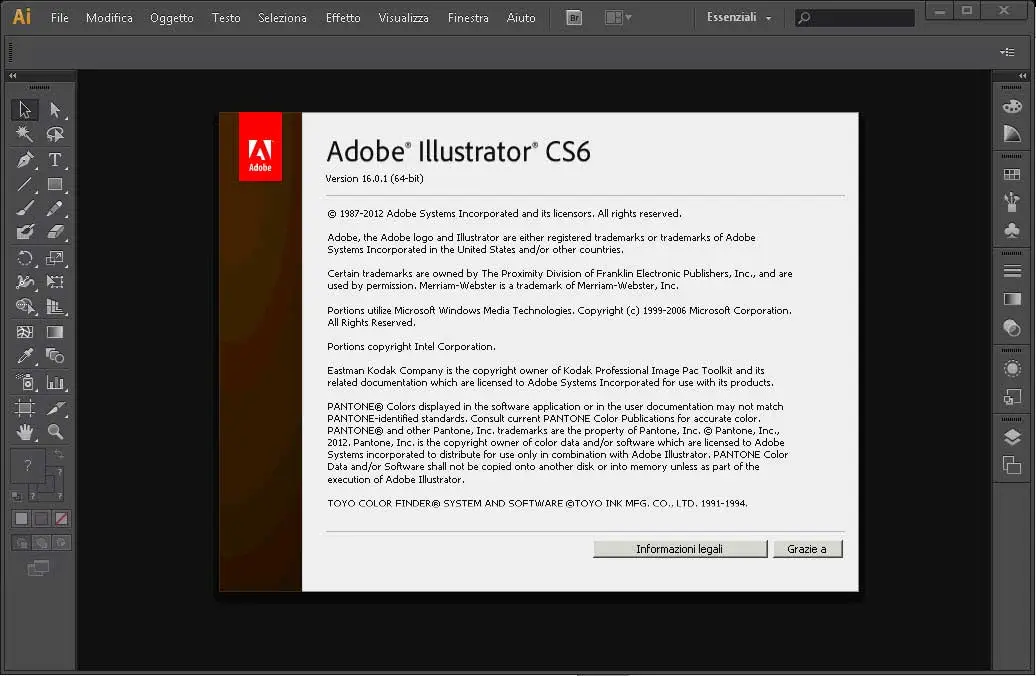The image size is (1036, 676).
Task: Activate the Blend tool
Action: (55, 356)
